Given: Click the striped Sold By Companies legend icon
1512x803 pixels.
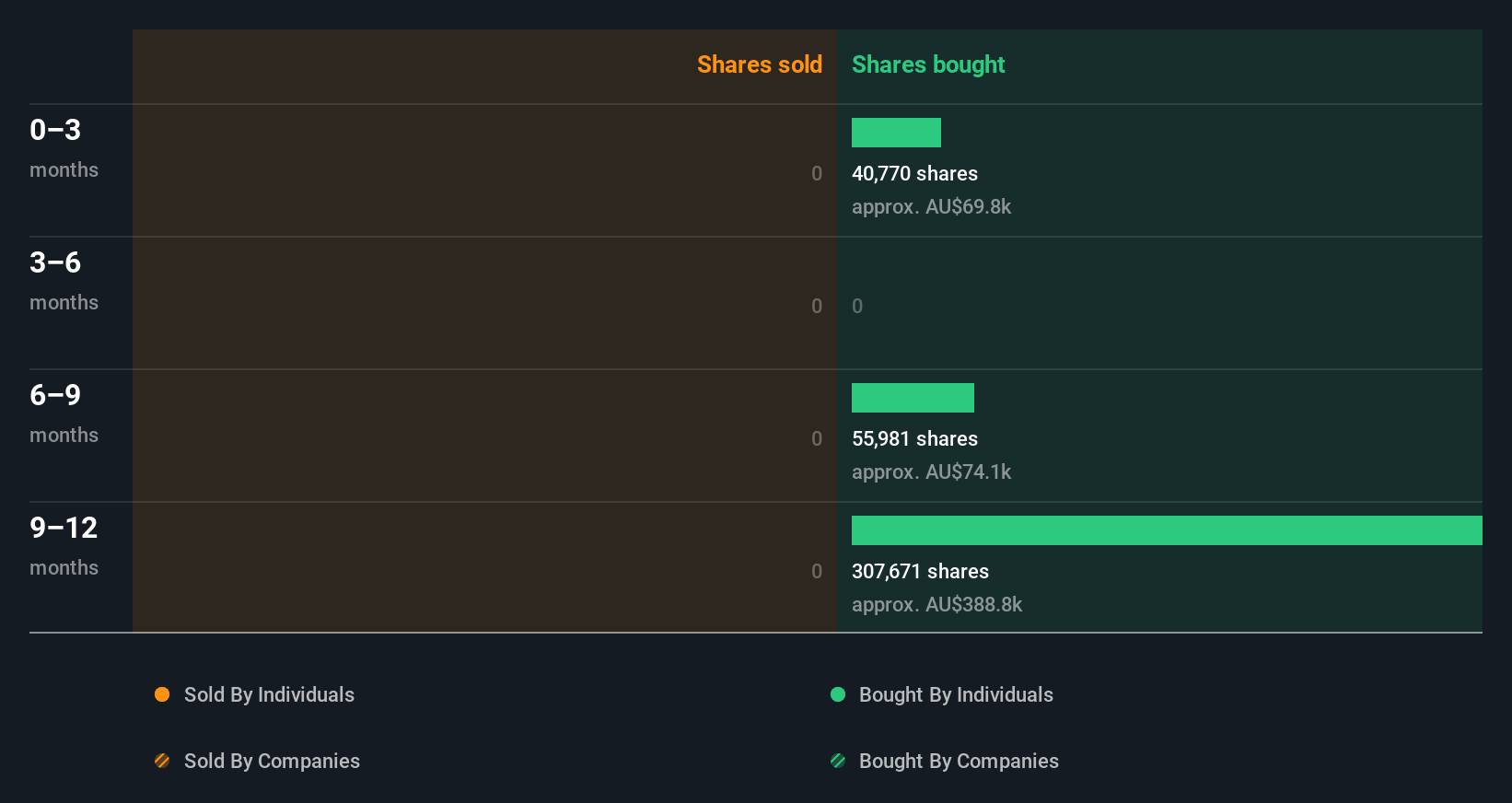Looking at the screenshot, I should (x=162, y=761).
